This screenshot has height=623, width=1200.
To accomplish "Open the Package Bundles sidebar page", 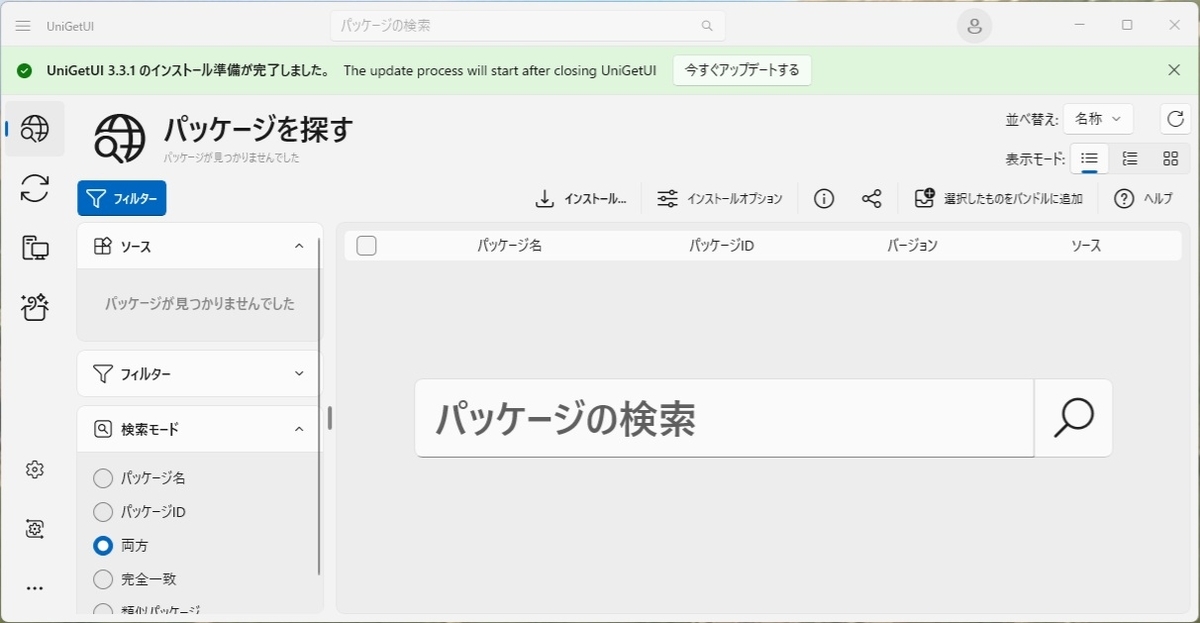I will [35, 308].
